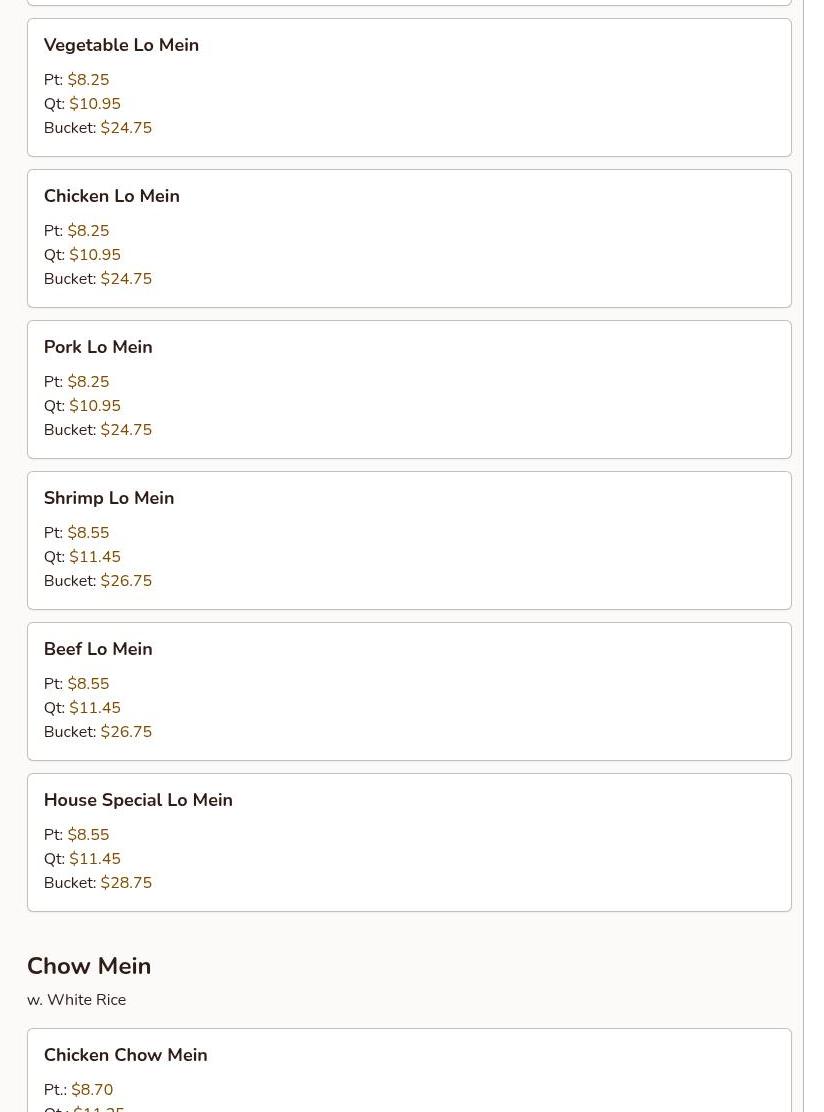Click the Vegetable Lo Mein item title
Viewport: 824px width, 1112px height.
pyautogui.click(x=121, y=45)
